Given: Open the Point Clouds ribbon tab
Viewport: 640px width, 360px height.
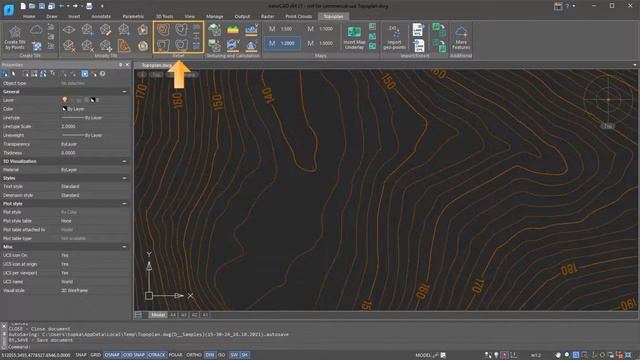Looking at the screenshot, I should click(x=298, y=16).
